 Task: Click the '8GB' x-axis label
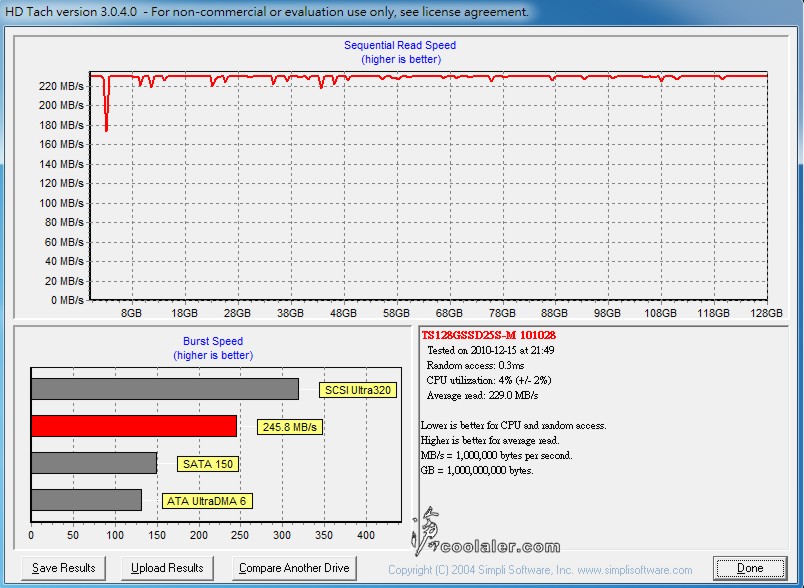131,313
